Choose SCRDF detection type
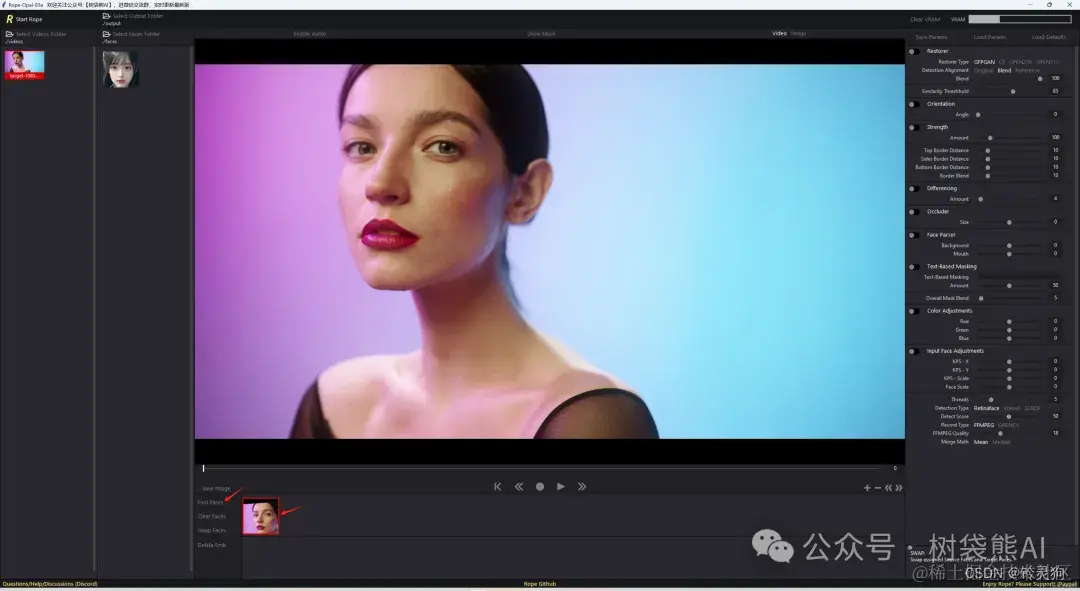Viewport: 1080px width, 591px height. (1032, 408)
